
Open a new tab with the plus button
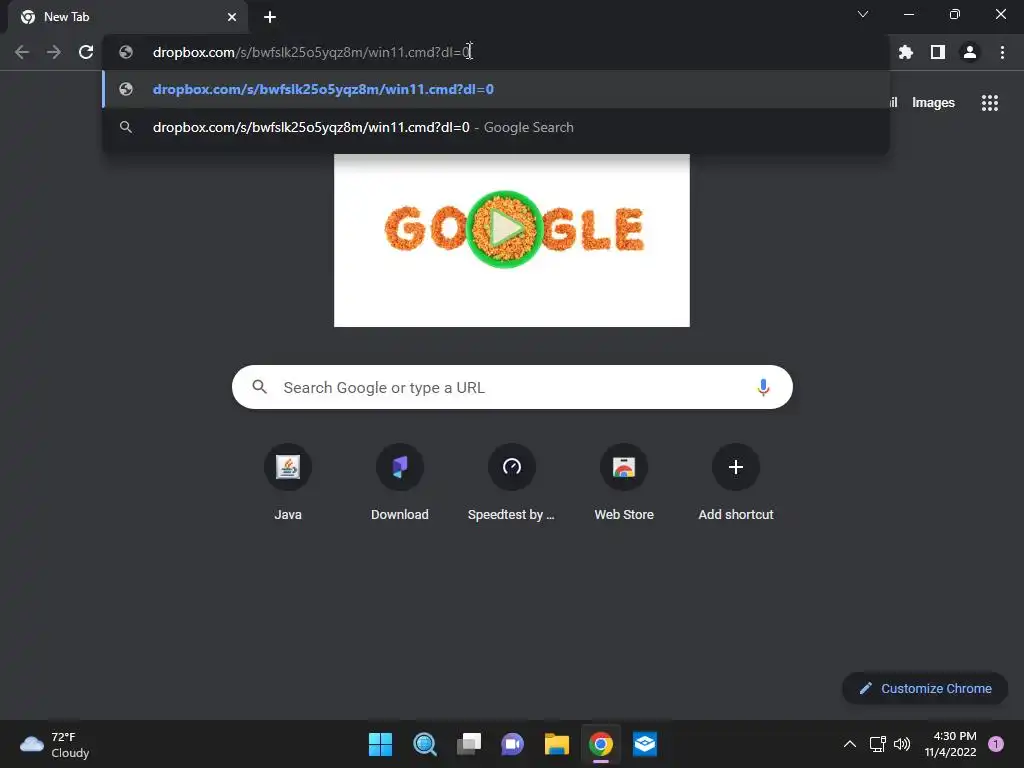[x=270, y=17]
